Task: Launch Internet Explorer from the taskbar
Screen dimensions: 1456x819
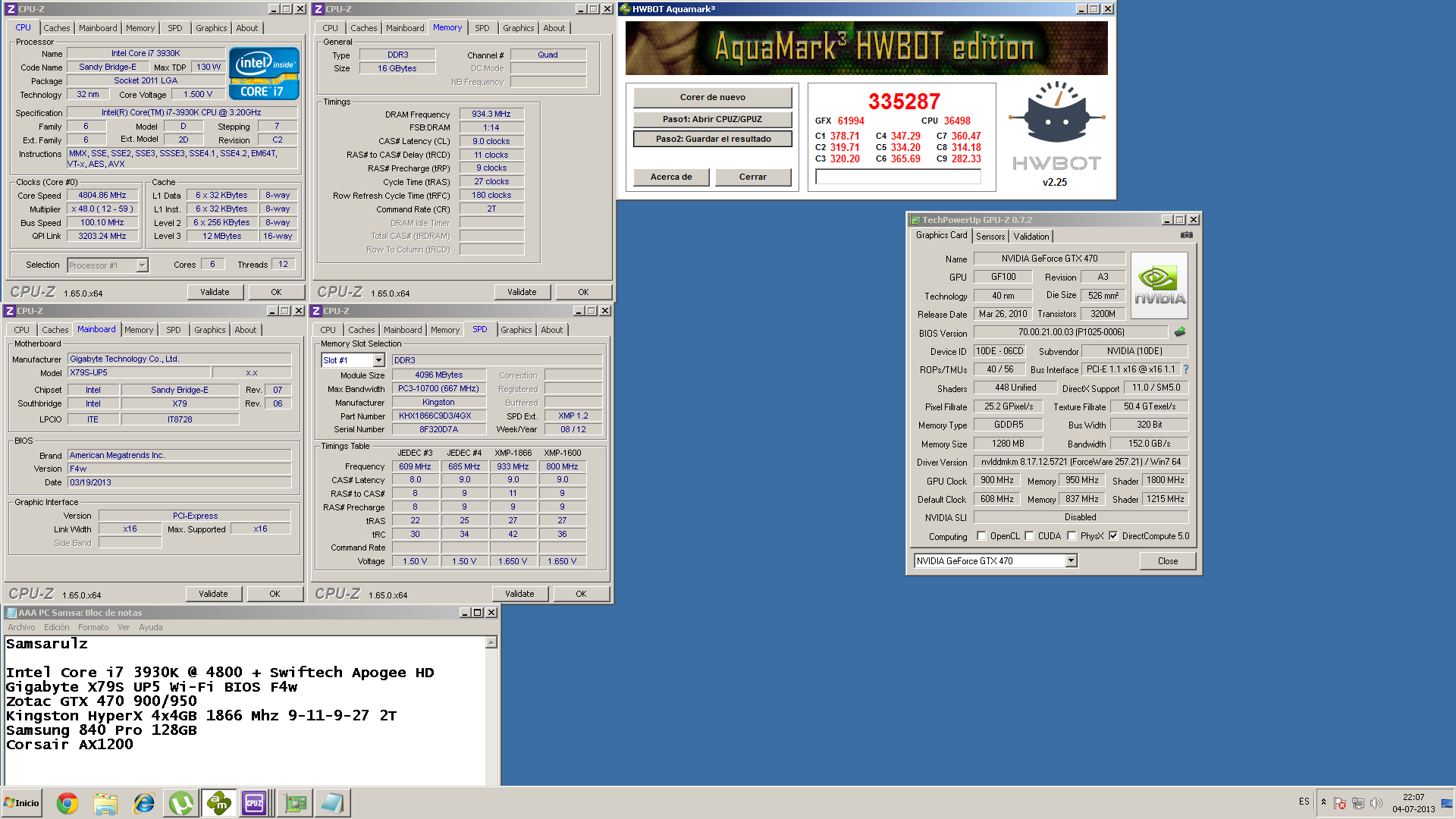Action: (x=143, y=803)
